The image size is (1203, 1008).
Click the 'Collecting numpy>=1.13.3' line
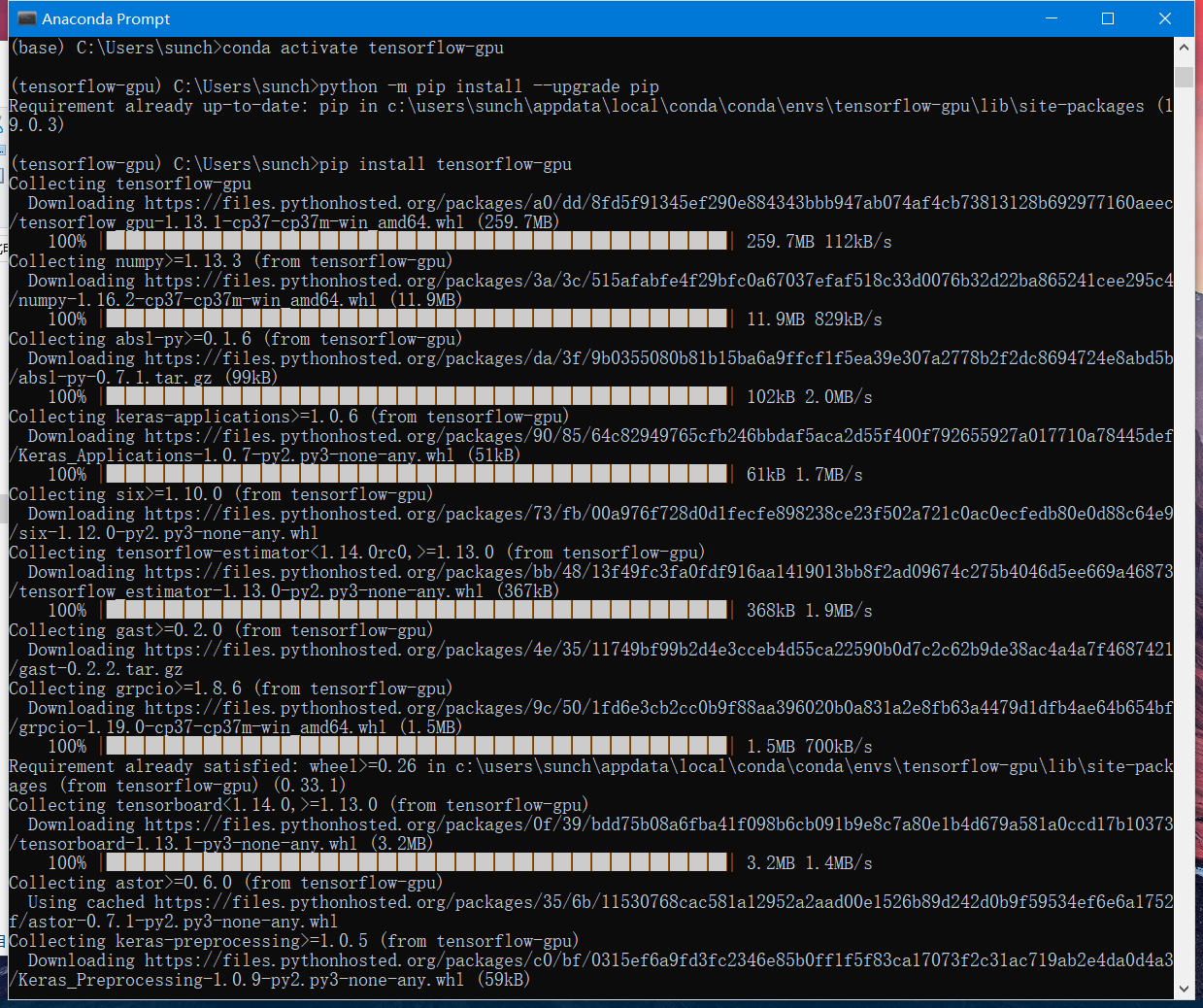pos(231,261)
